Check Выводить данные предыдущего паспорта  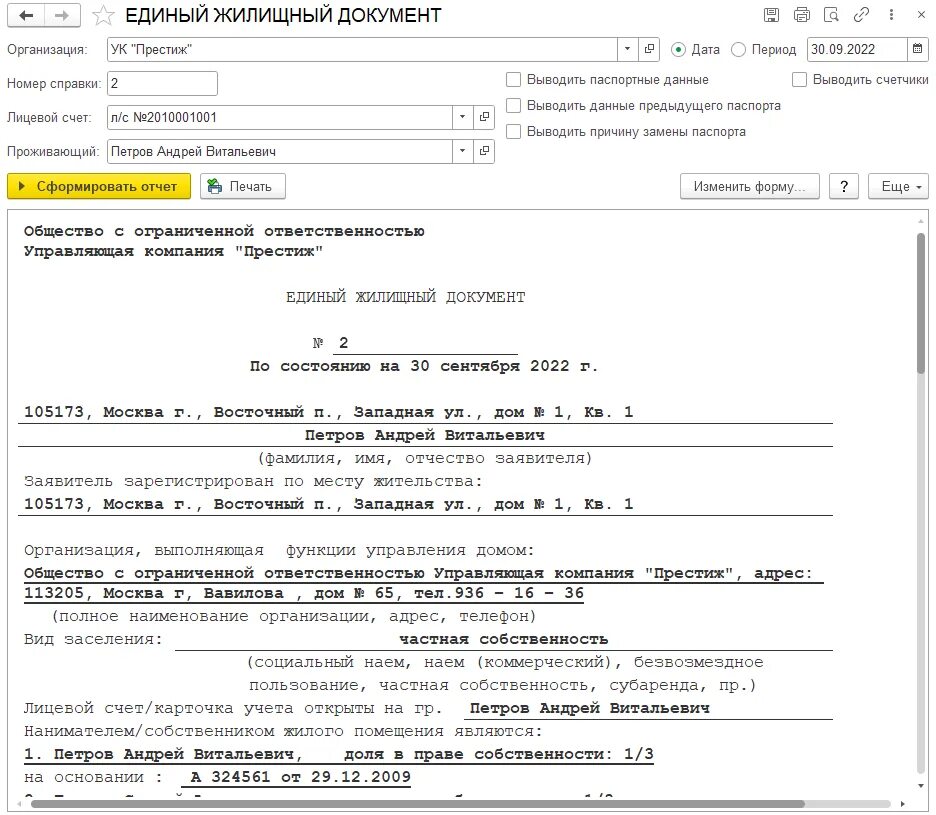click(x=513, y=106)
